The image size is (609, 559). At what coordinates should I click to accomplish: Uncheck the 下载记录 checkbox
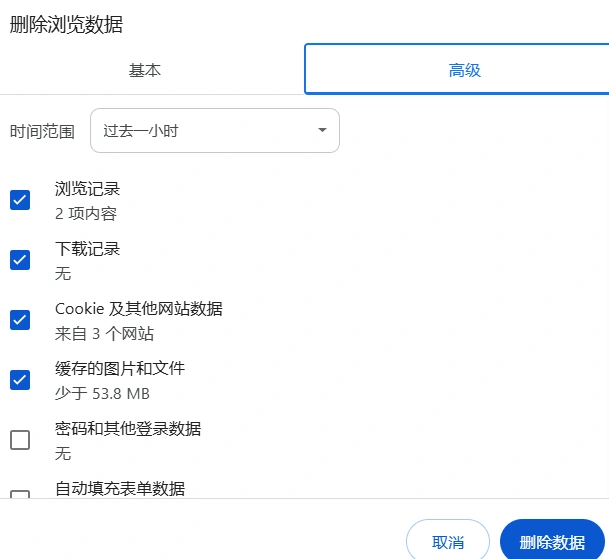tap(20, 260)
